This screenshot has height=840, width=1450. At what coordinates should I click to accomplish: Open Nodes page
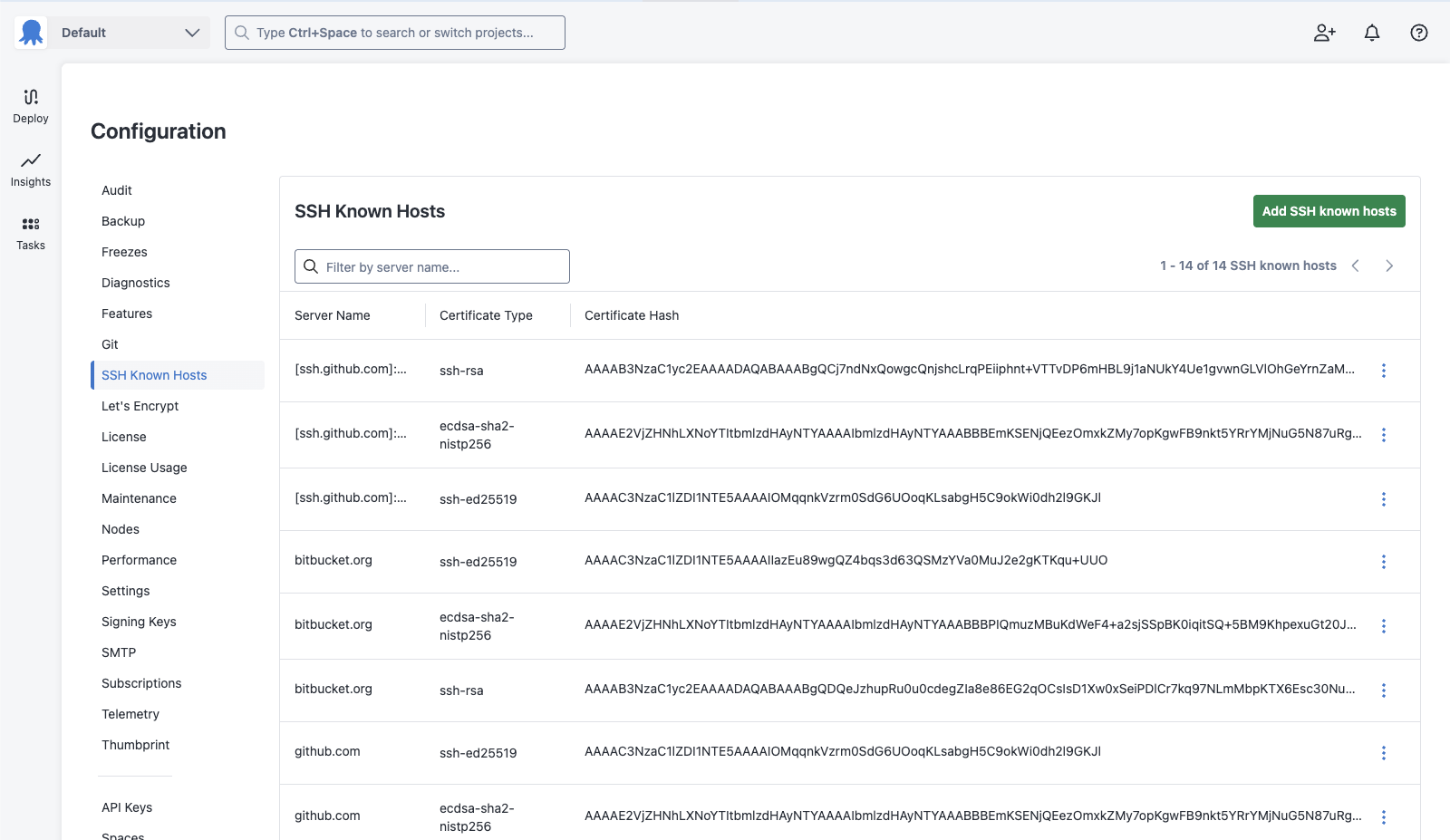(121, 529)
